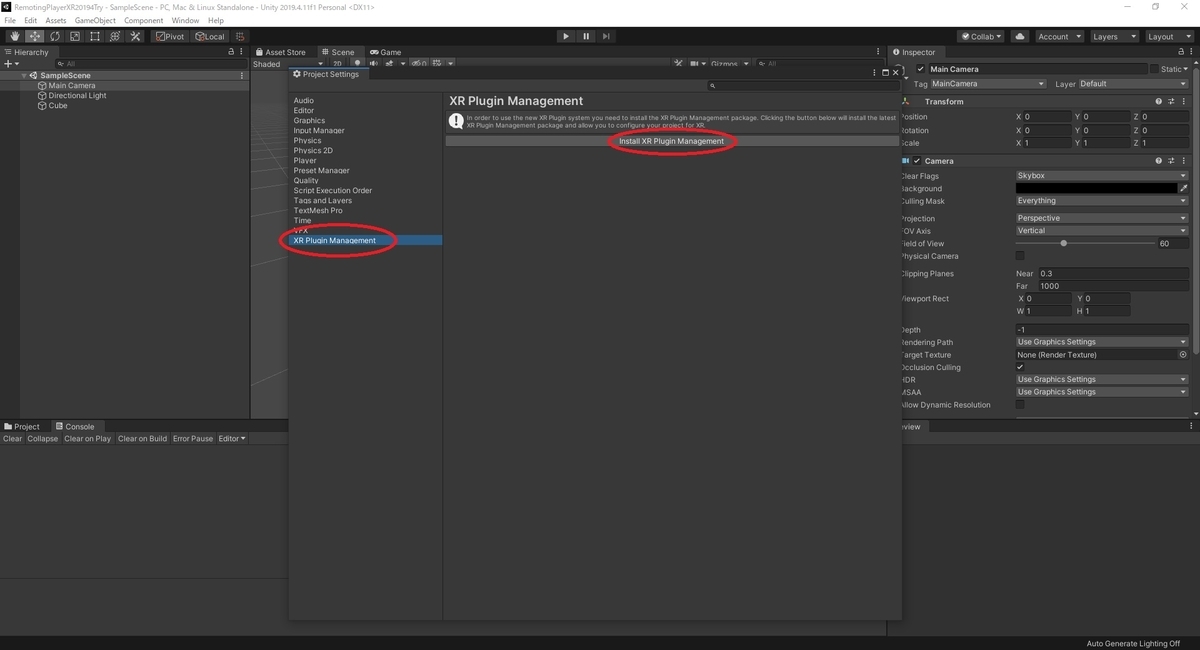
Task: Toggle Occlusion Culling checkbox
Action: click(1020, 367)
